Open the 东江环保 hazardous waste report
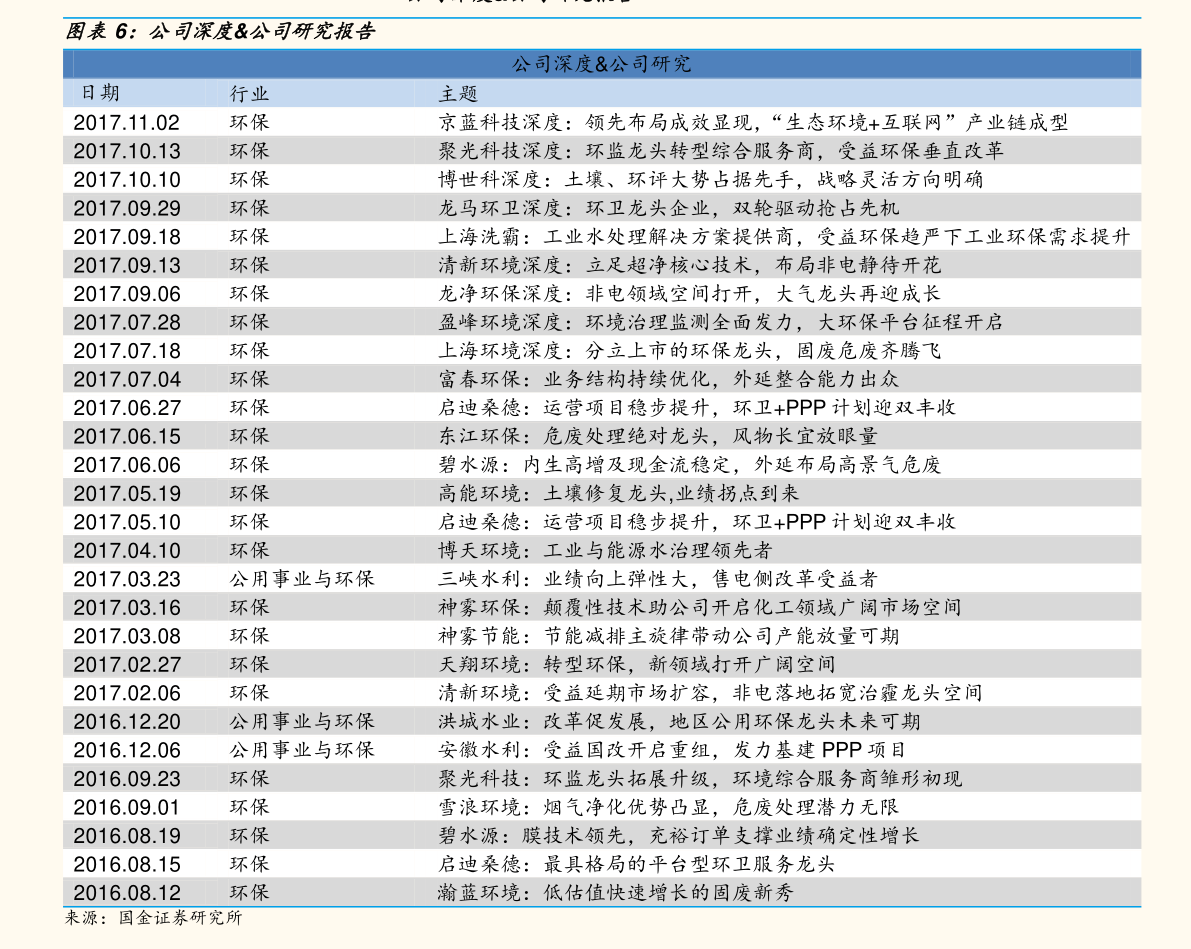Screen dimensions: 1191x949 pyautogui.click(x=658, y=436)
